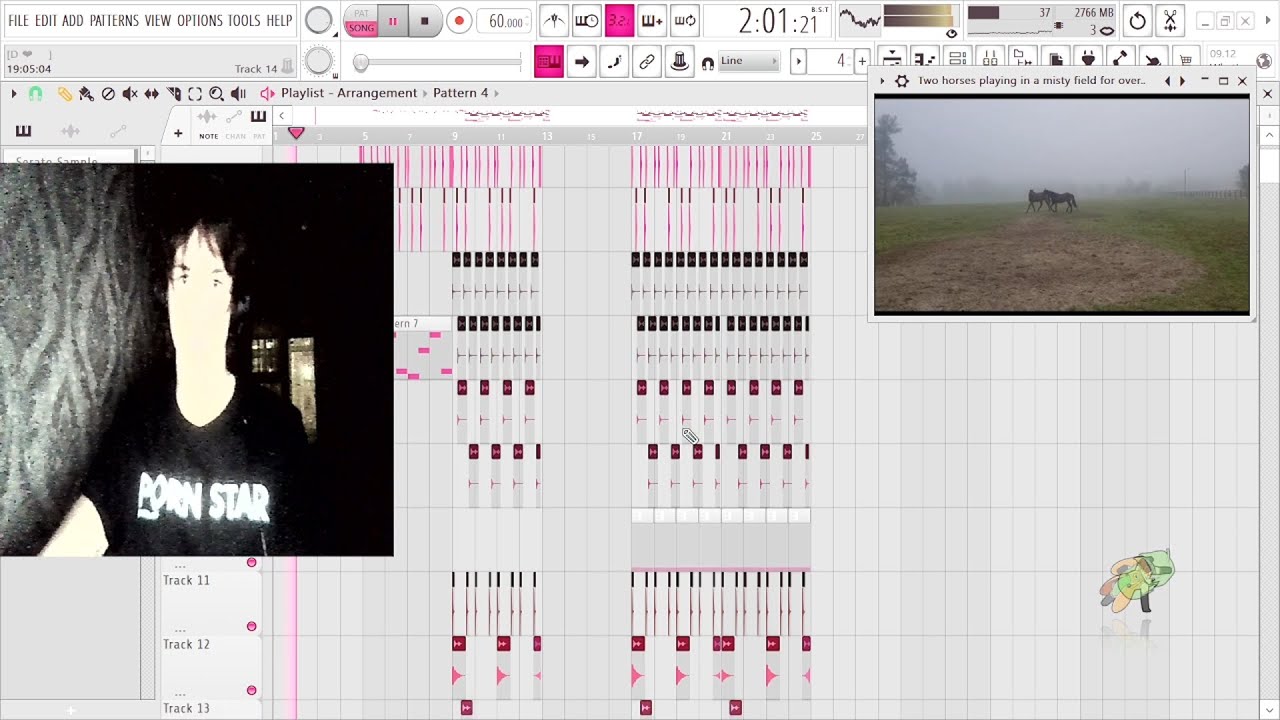The image size is (1280, 720).
Task: Enable wait for input before recording
Action: pos(586,20)
